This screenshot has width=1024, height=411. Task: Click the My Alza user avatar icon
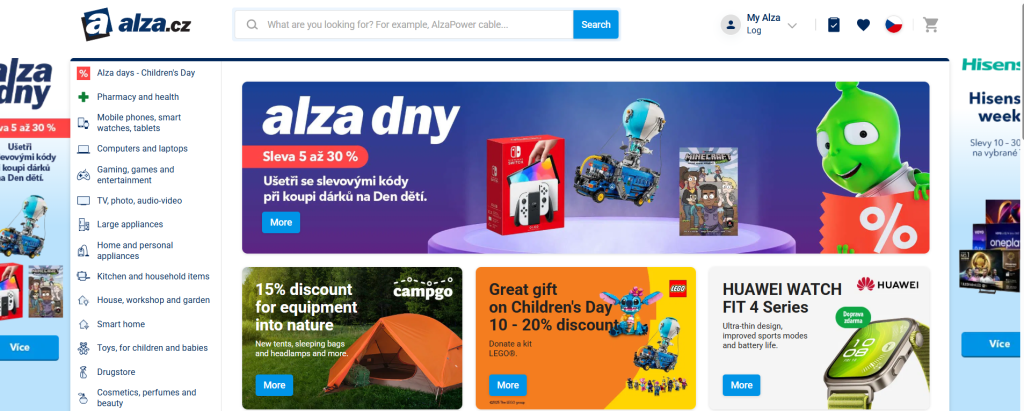(730, 25)
